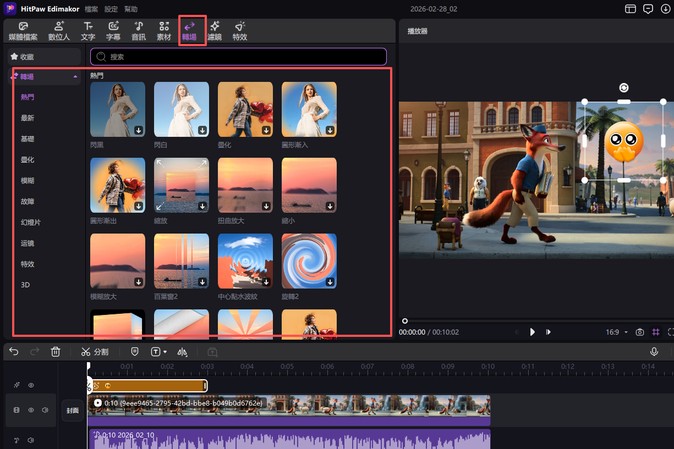
Task: Delete selected clip with trash icon
Action: point(55,352)
